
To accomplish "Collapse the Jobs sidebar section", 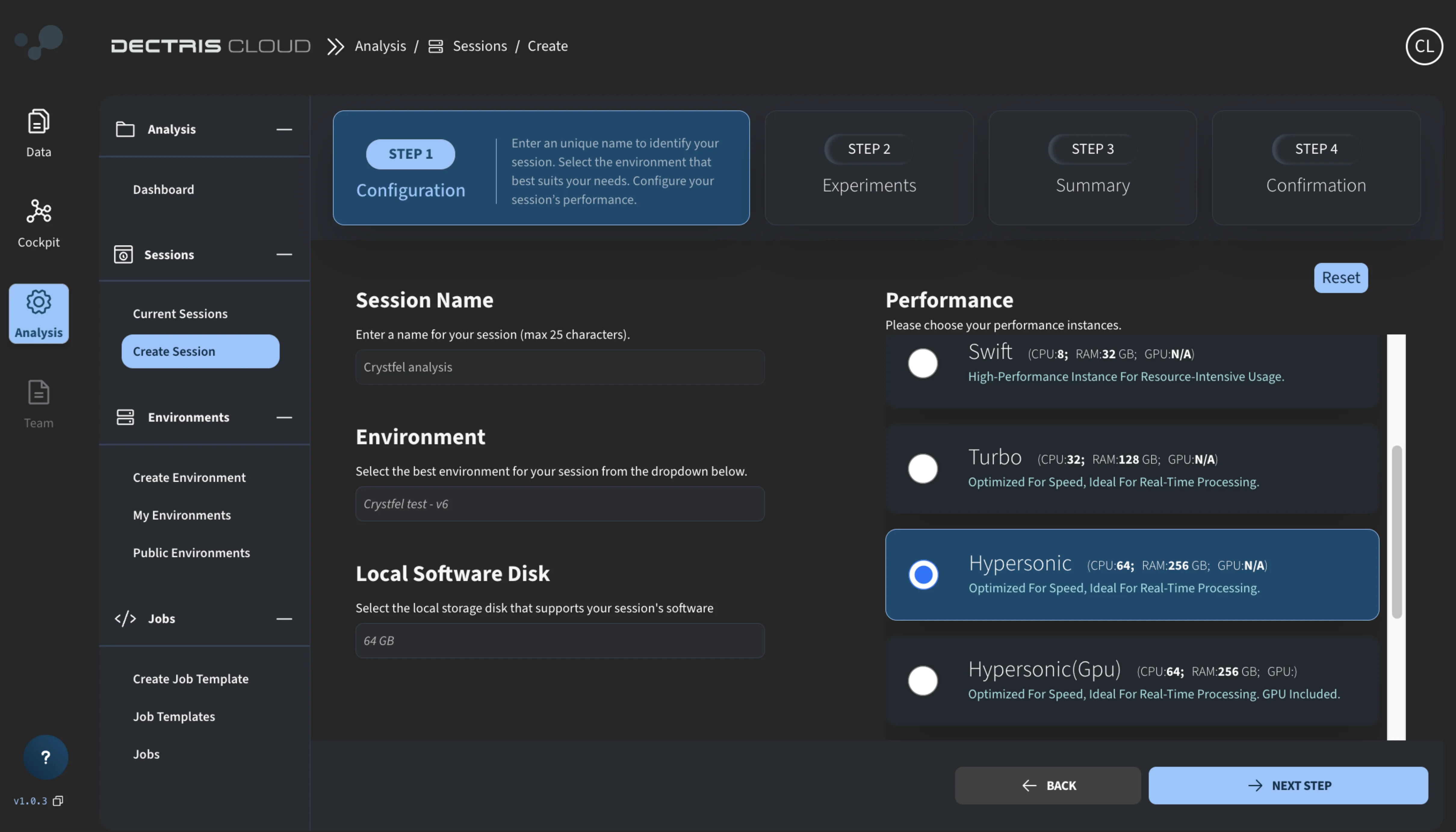I will 284,618.
